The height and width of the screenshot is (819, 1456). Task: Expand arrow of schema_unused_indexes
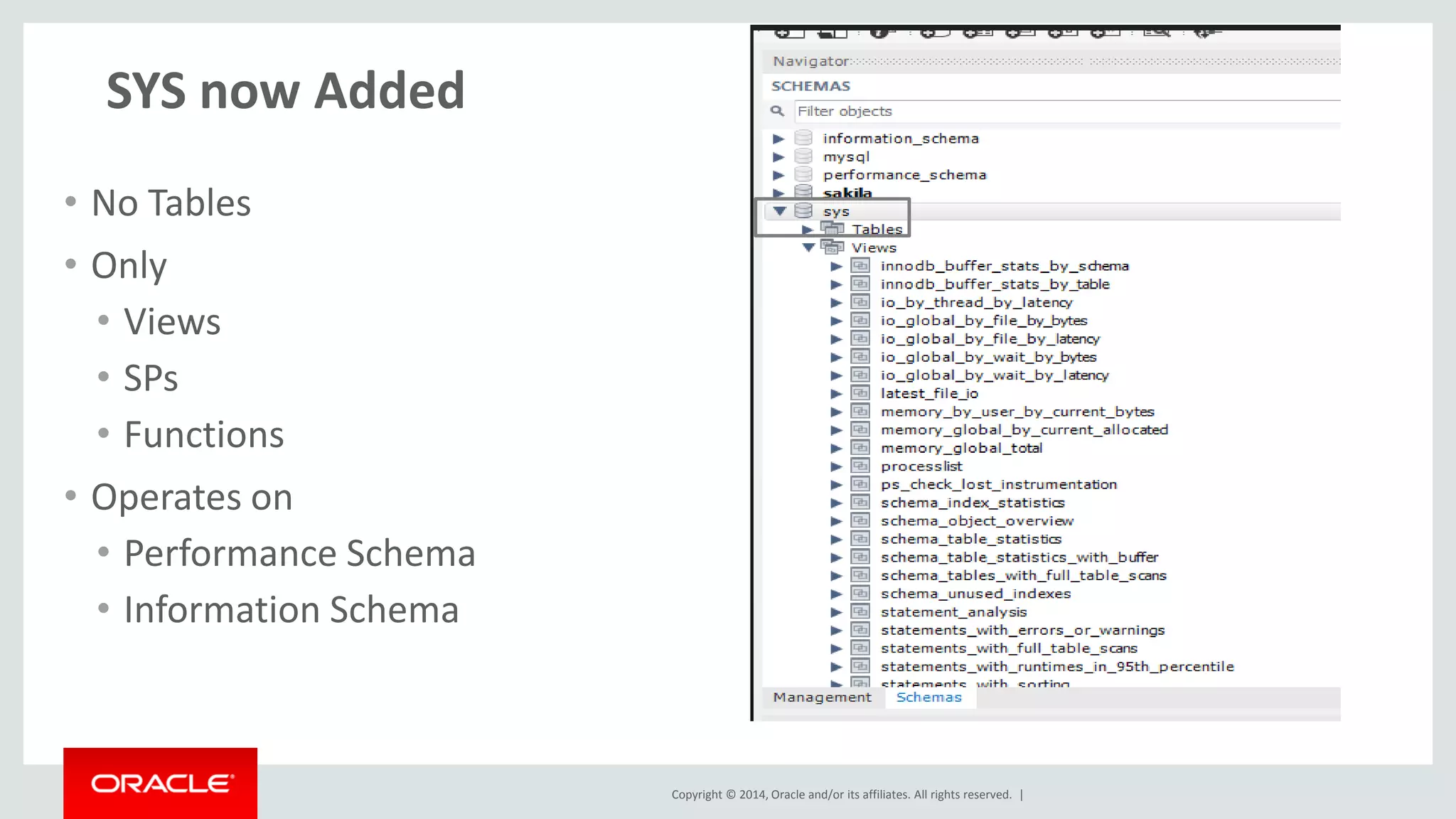836,594
